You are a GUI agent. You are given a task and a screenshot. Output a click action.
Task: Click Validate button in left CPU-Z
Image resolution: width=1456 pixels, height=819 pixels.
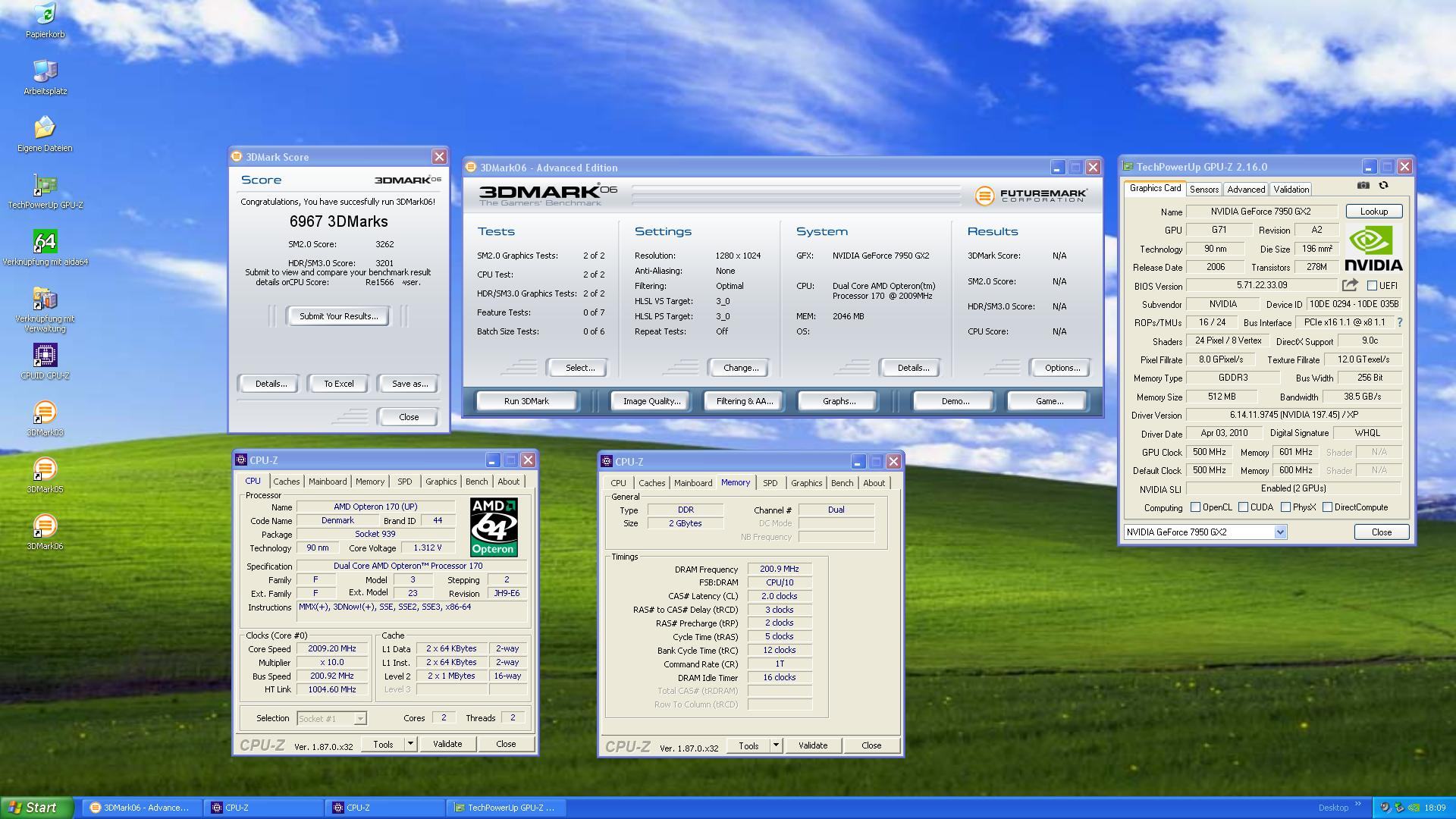(x=447, y=744)
